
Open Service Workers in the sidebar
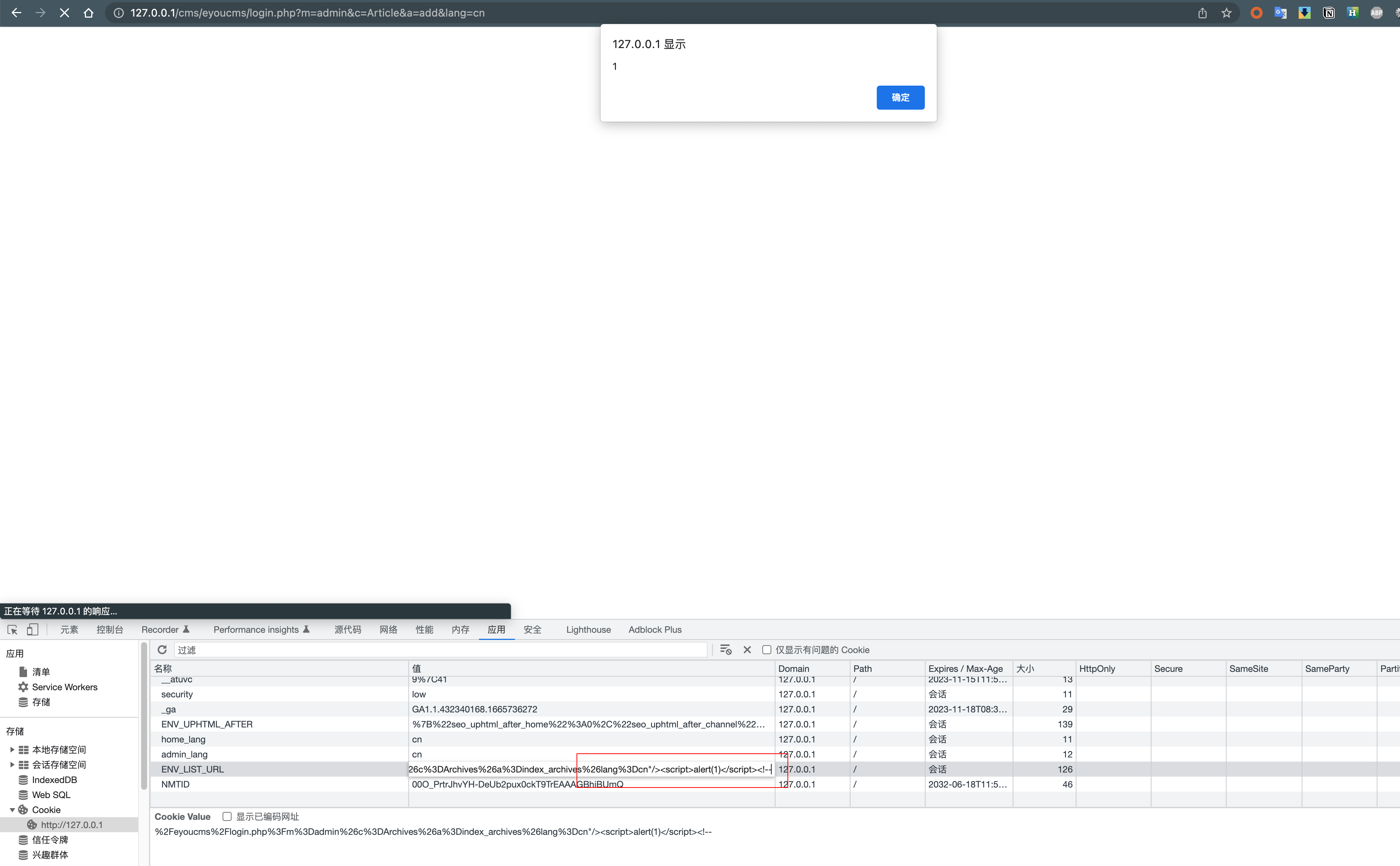[x=64, y=687]
